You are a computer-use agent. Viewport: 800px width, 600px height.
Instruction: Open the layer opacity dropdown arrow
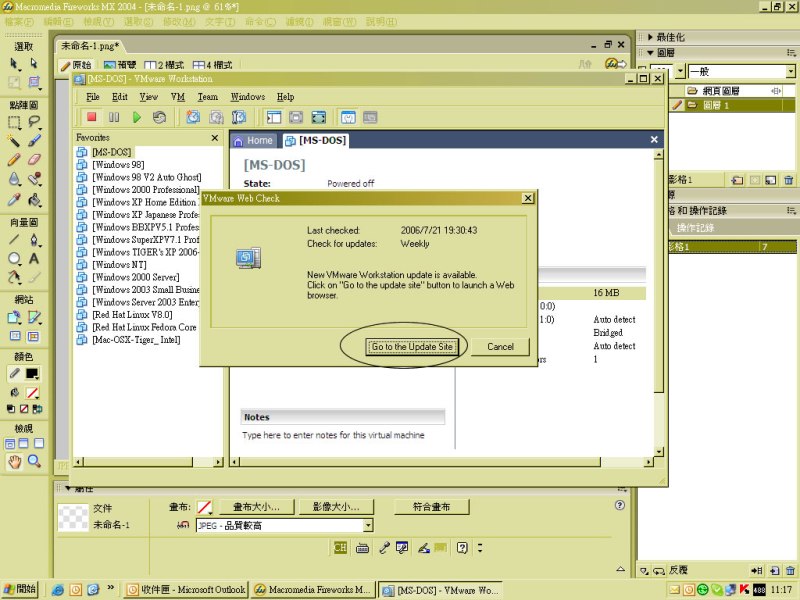pyautogui.click(x=680, y=71)
